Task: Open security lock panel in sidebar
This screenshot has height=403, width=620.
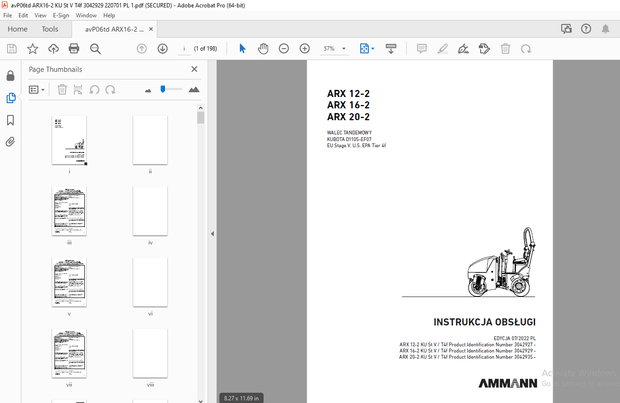Action: (x=11, y=76)
